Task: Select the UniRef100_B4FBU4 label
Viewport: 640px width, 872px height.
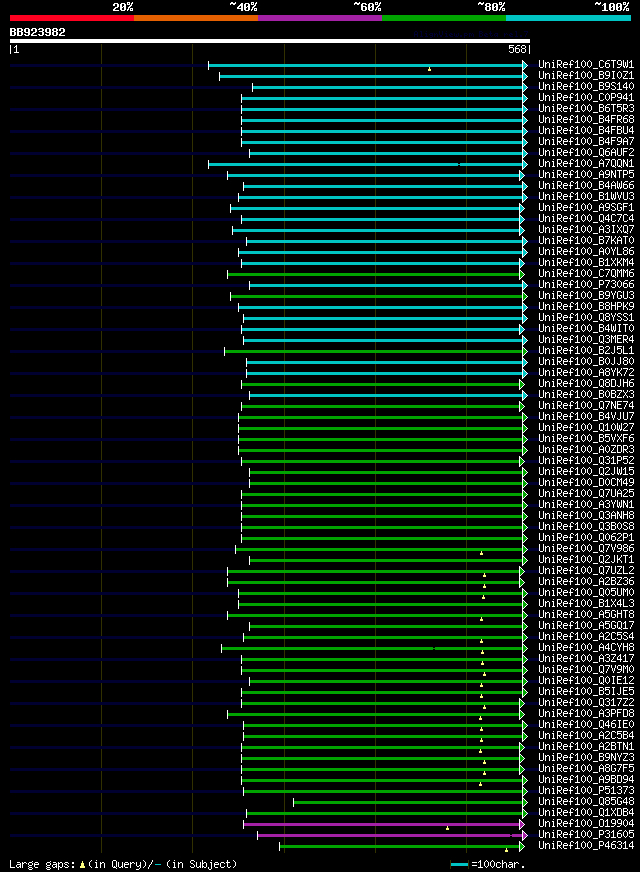Action: pyautogui.click(x=586, y=131)
